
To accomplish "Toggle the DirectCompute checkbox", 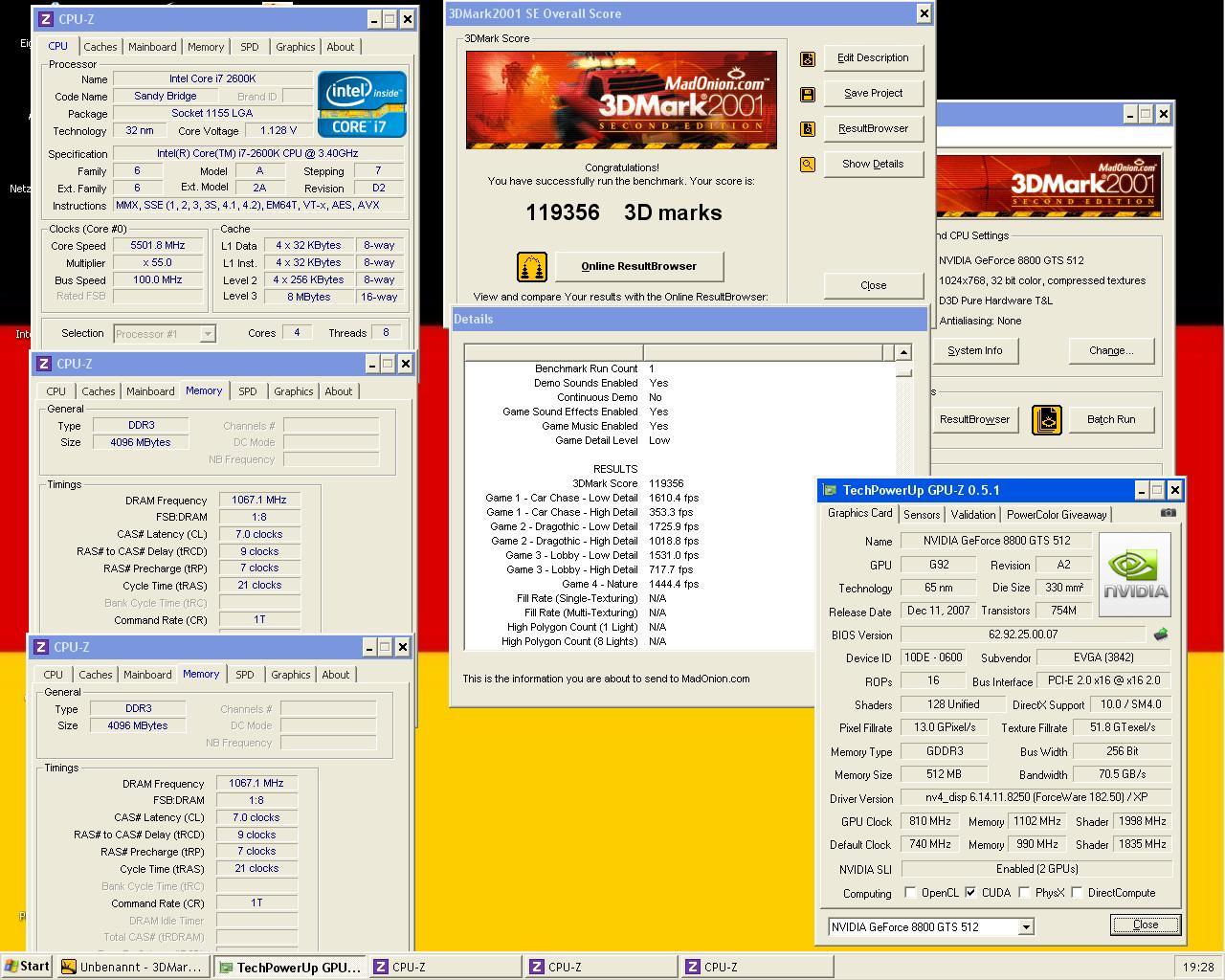I will coord(1077,892).
